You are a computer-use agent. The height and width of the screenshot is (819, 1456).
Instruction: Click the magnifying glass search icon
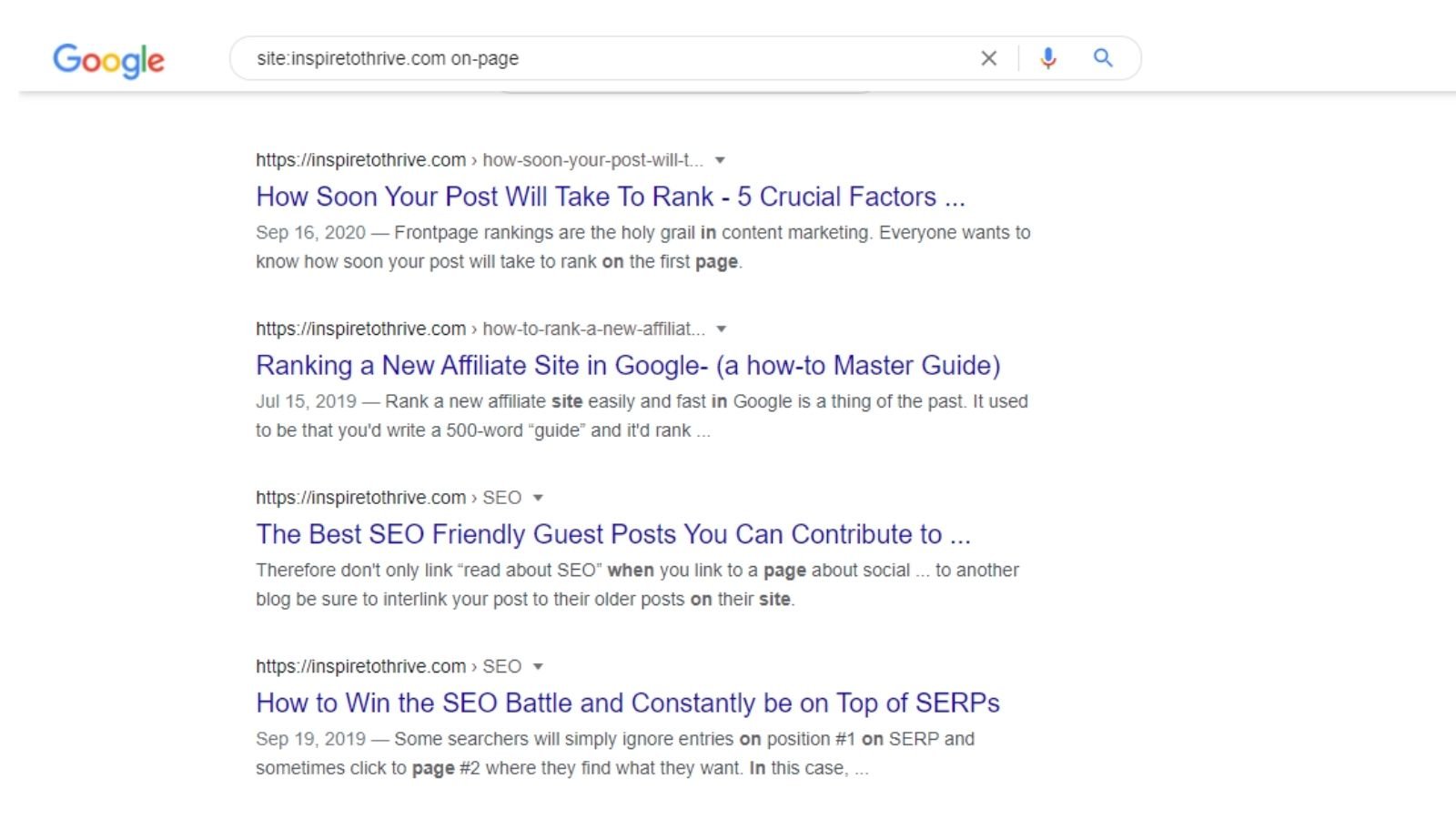(1103, 58)
